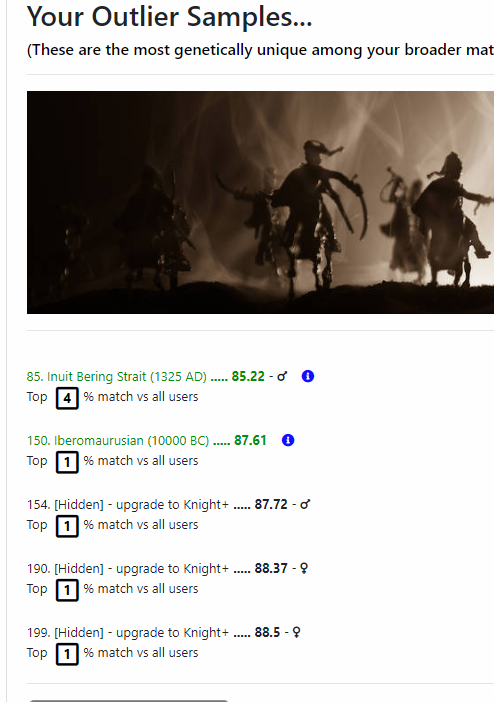Click the Top 4 percent match box
The height and width of the screenshot is (702, 494).
point(67,398)
